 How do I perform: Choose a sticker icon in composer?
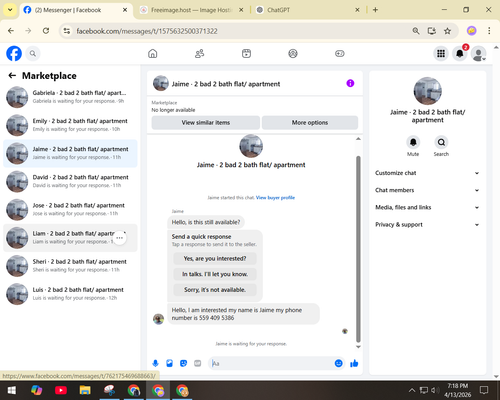[x=183, y=363]
